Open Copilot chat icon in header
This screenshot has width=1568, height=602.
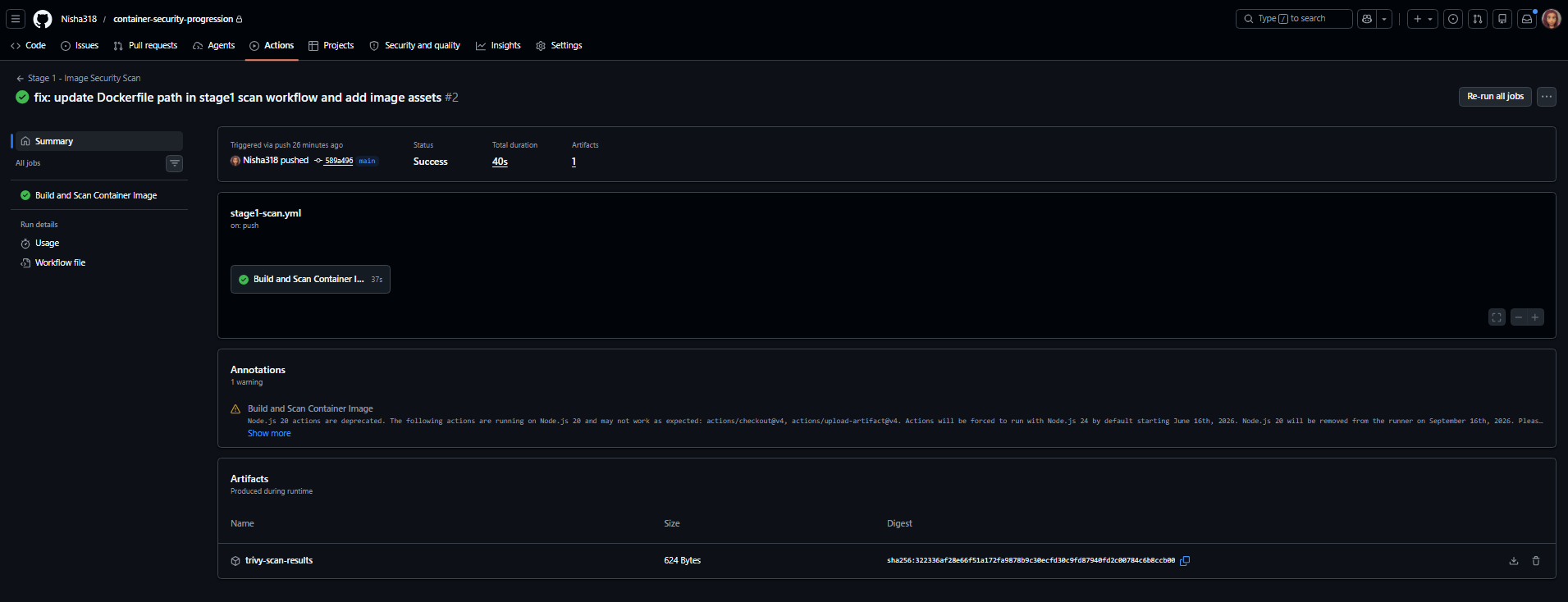(1367, 19)
